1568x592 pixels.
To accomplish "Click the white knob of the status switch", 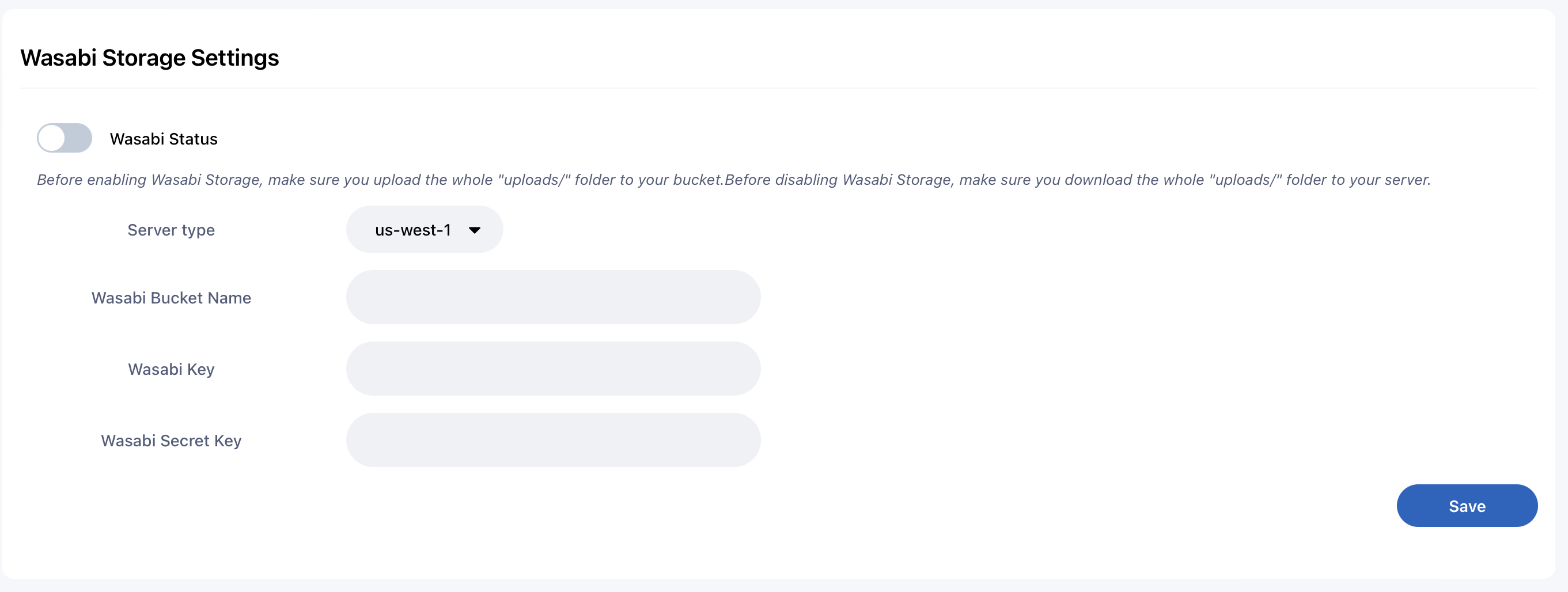I will tap(52, 138).
